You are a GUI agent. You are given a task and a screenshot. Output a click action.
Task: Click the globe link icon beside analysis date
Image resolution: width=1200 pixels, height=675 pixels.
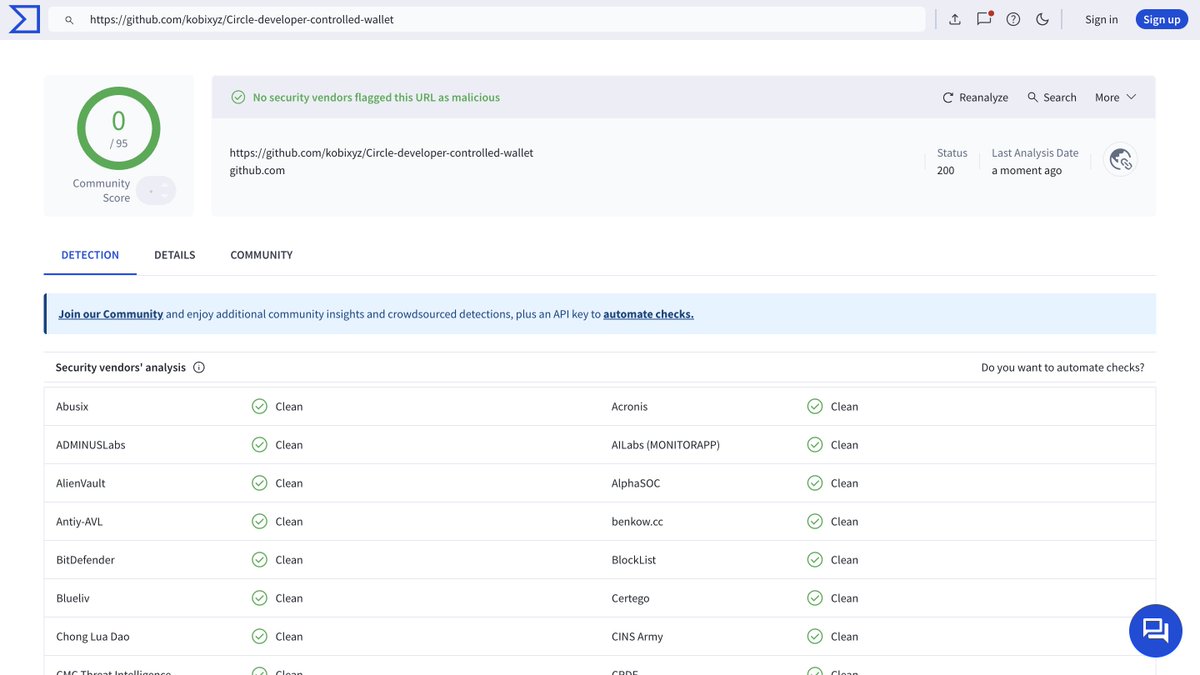pyautogui.click(x=1121, y=160)
